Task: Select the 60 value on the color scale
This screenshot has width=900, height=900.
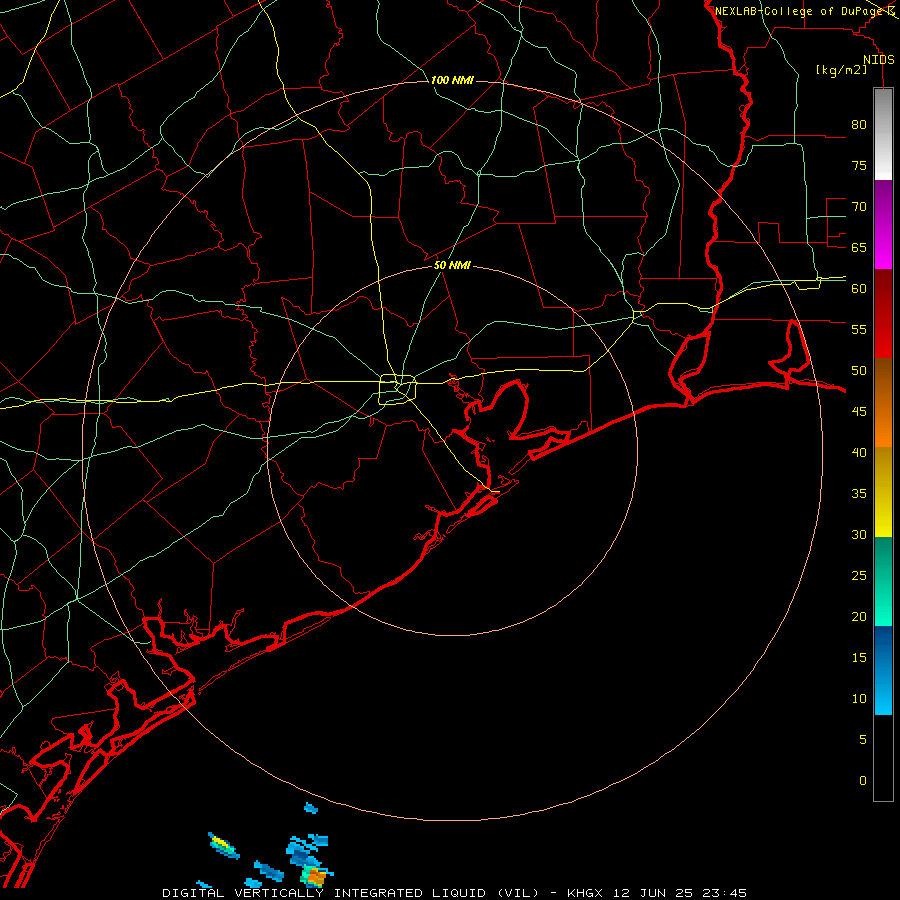Action: [859, 289]
